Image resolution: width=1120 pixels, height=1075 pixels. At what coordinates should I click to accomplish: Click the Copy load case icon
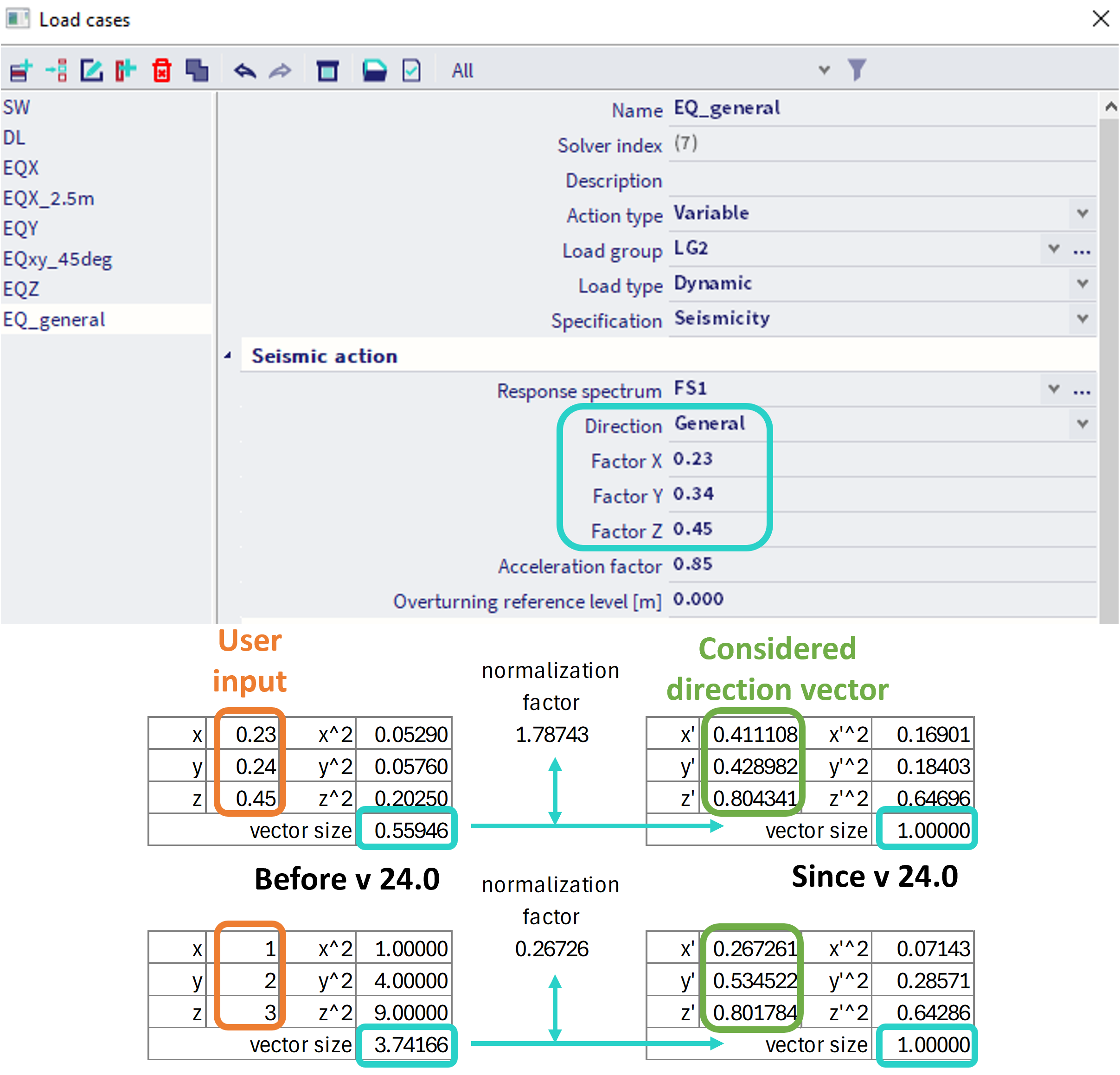tap(197, 70)
